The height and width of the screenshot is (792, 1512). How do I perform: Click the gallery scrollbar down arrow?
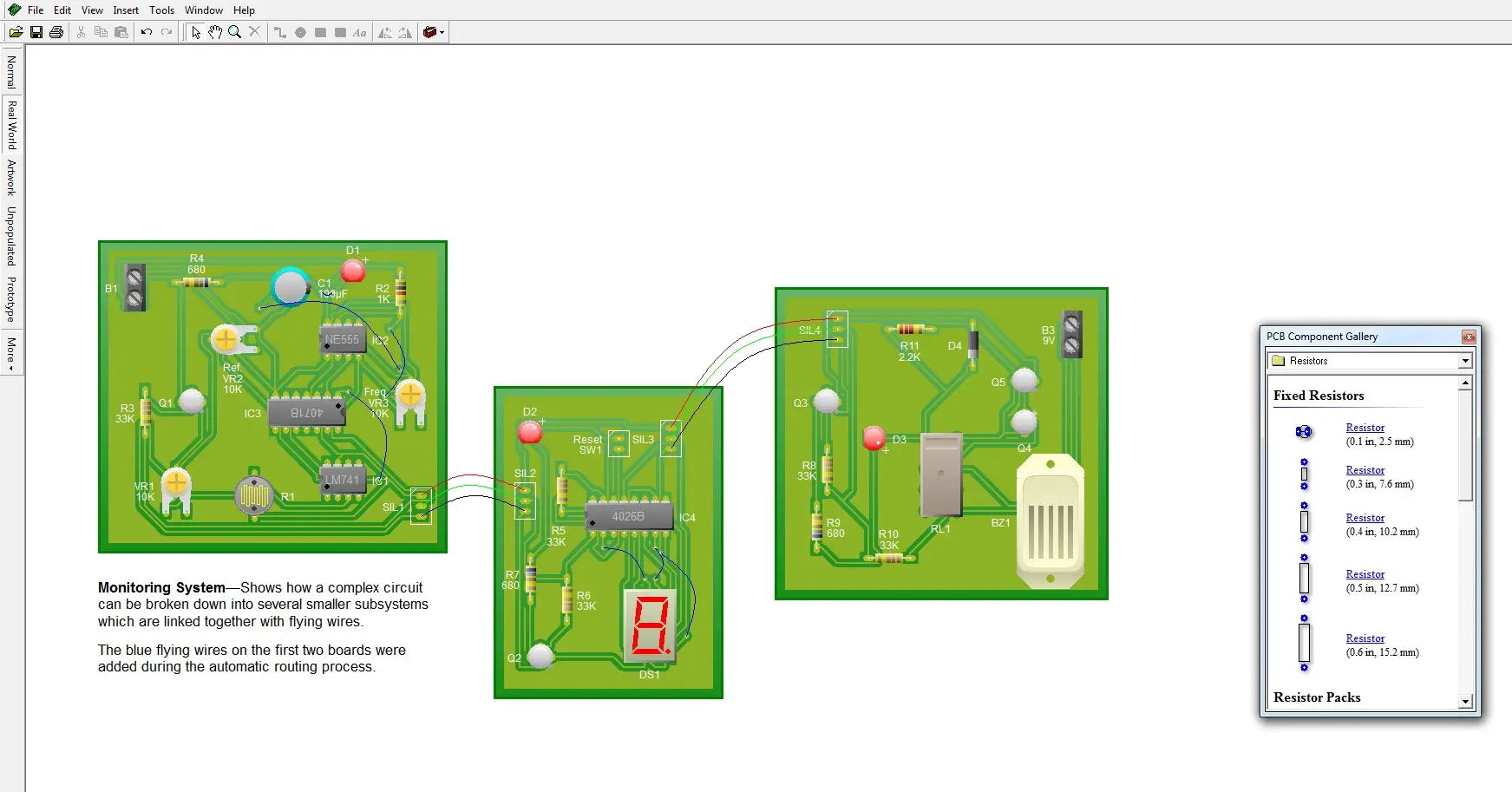1465,702
